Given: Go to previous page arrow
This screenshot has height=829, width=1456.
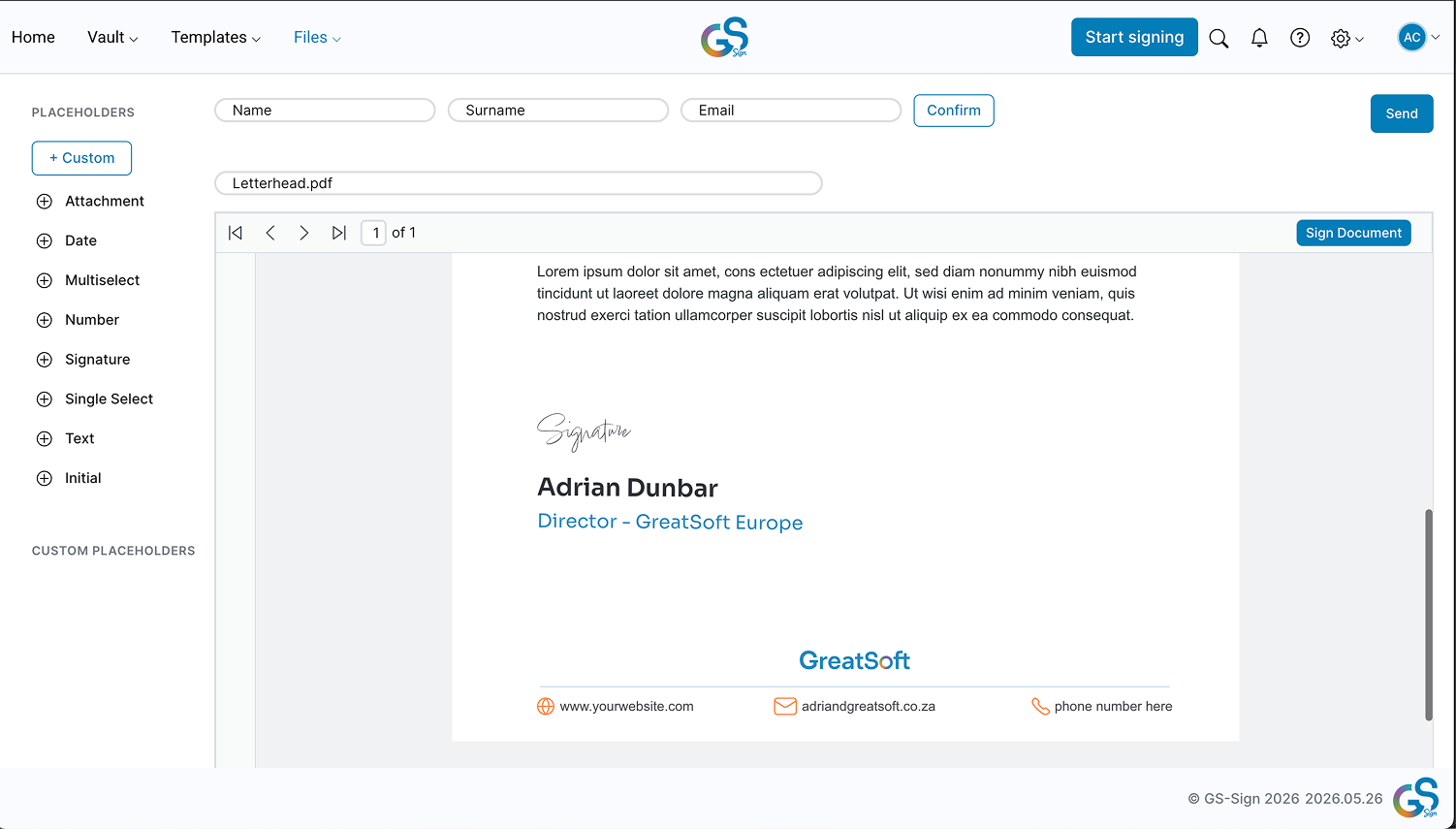Looking at the screenshot, I should click(270, 233).
